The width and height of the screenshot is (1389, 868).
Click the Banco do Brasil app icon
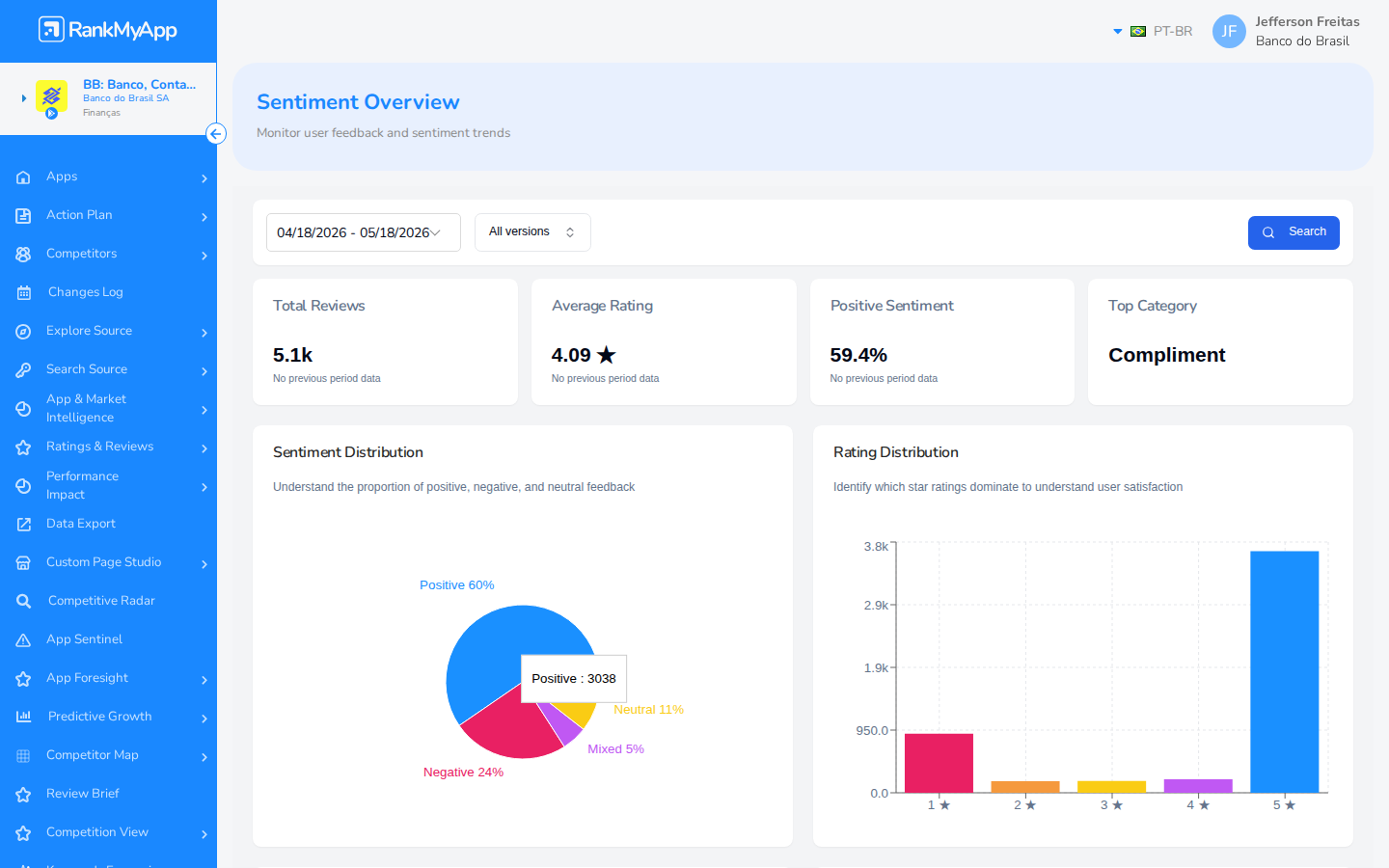point(51,97)
